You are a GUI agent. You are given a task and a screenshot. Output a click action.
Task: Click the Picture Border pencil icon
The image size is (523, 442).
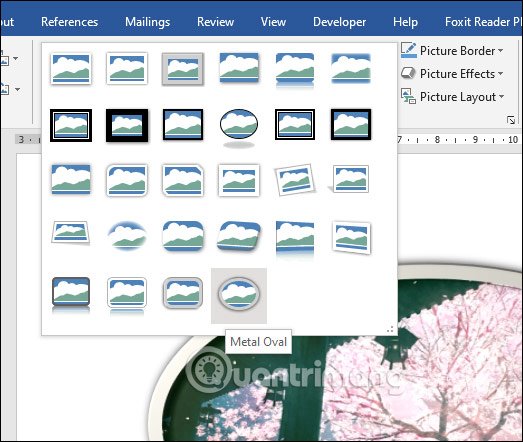409,50
